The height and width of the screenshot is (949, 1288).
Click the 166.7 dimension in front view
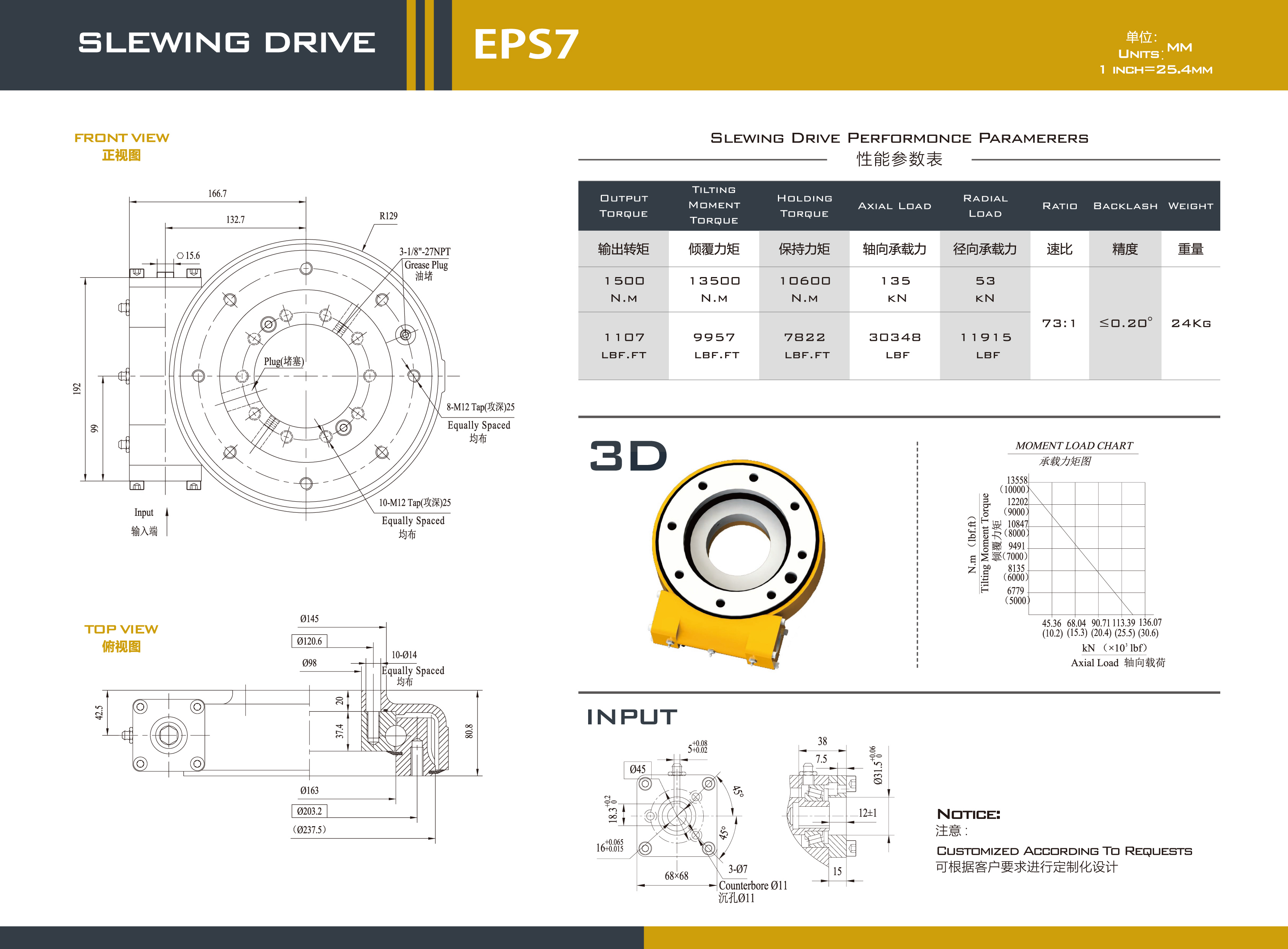pos(217,194)
